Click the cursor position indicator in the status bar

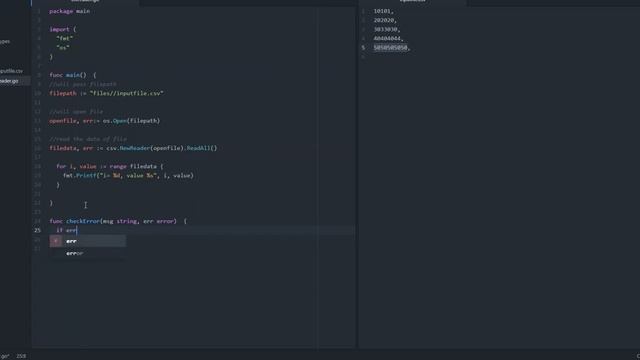tap(21, 356)
